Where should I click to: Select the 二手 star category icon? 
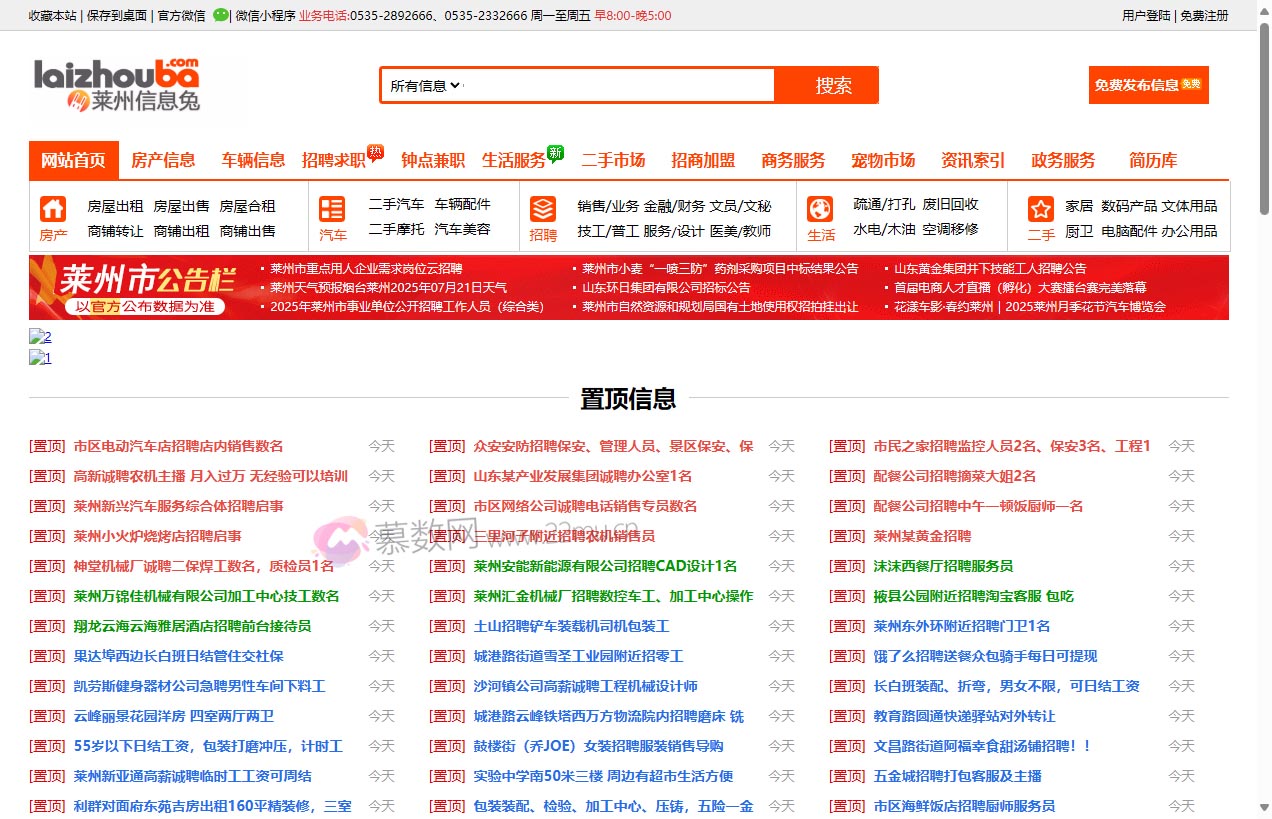tap(1040, 210)
